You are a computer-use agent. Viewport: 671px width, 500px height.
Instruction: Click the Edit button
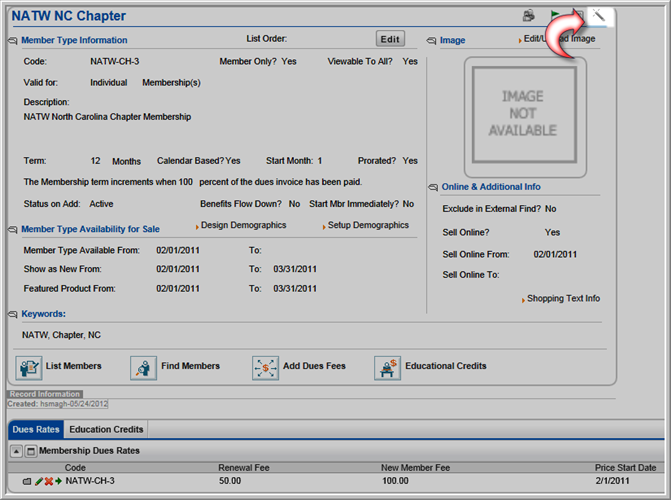click(390, 39)
